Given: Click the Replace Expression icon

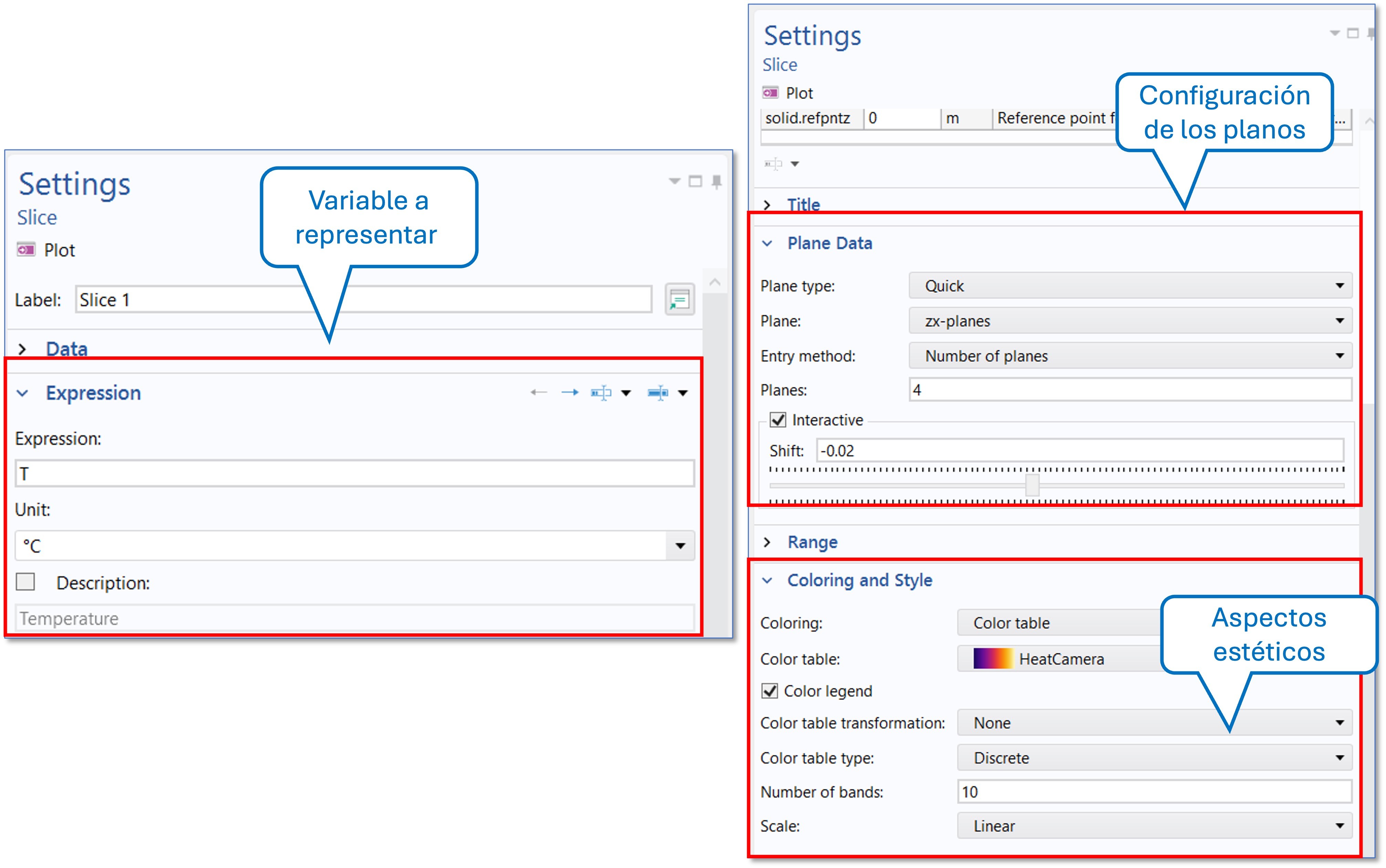Looking at the screenshot, I should (658, 393).
